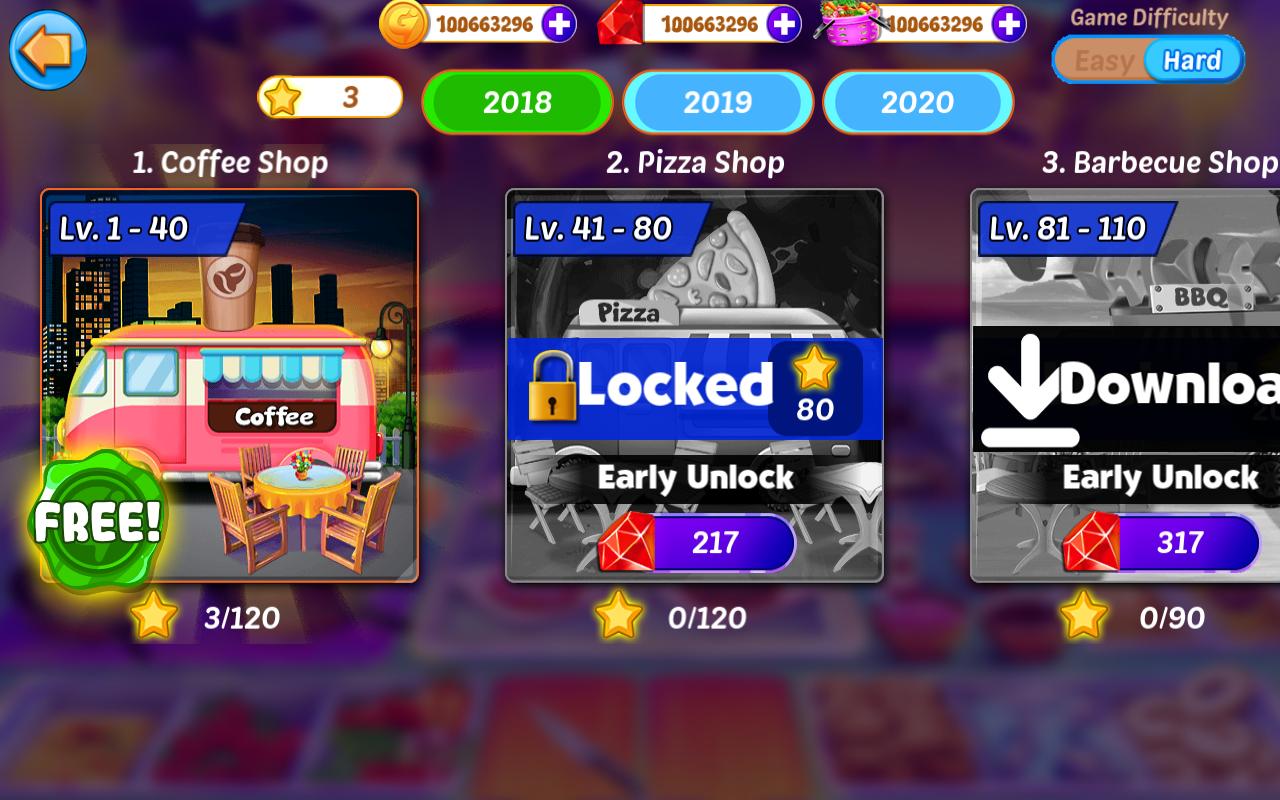The image size is (1280, 800).
Task: Tap the star counter showing 3
Action: pos(331,97)
